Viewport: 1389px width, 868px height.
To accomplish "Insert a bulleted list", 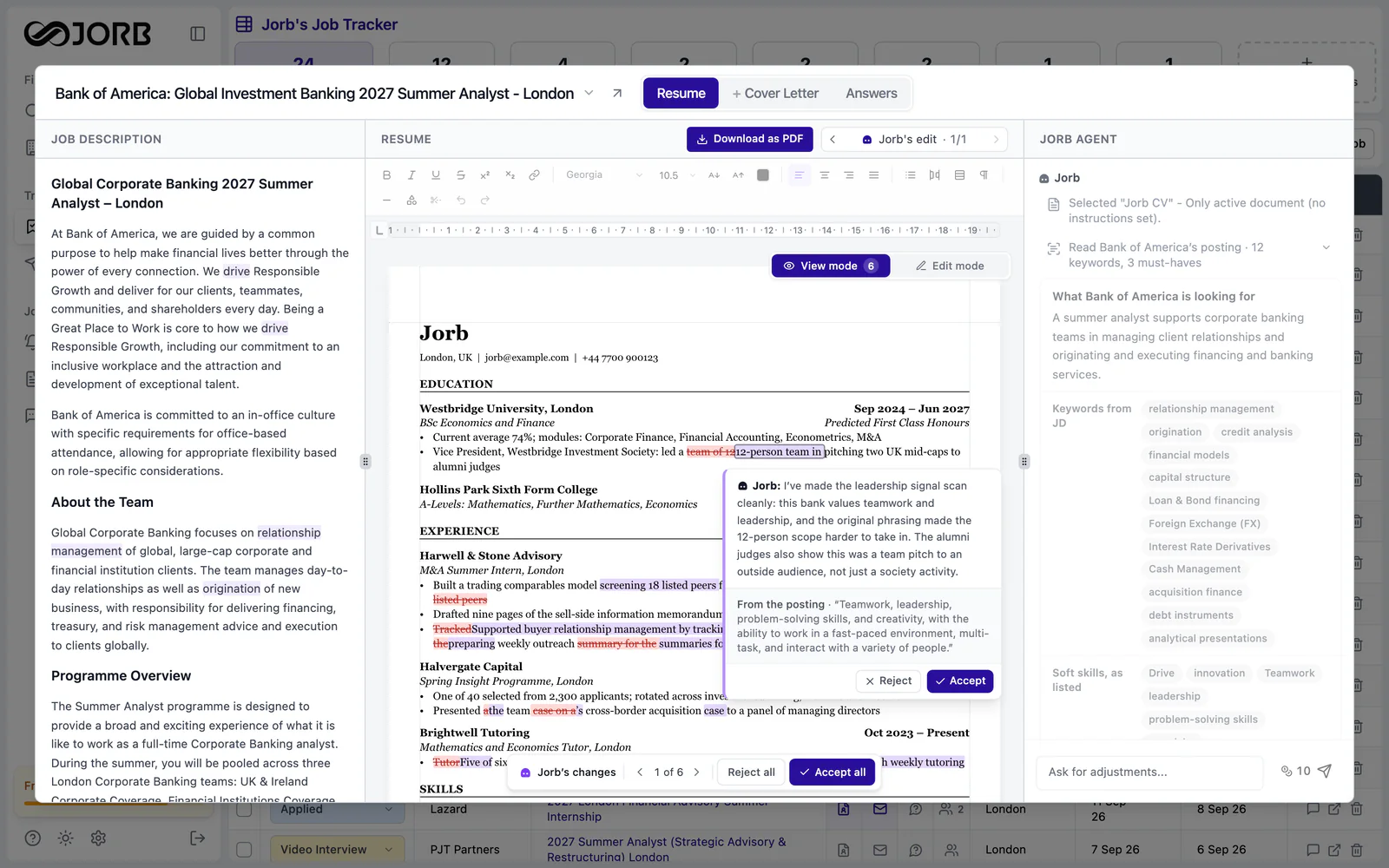I will 910,175.
